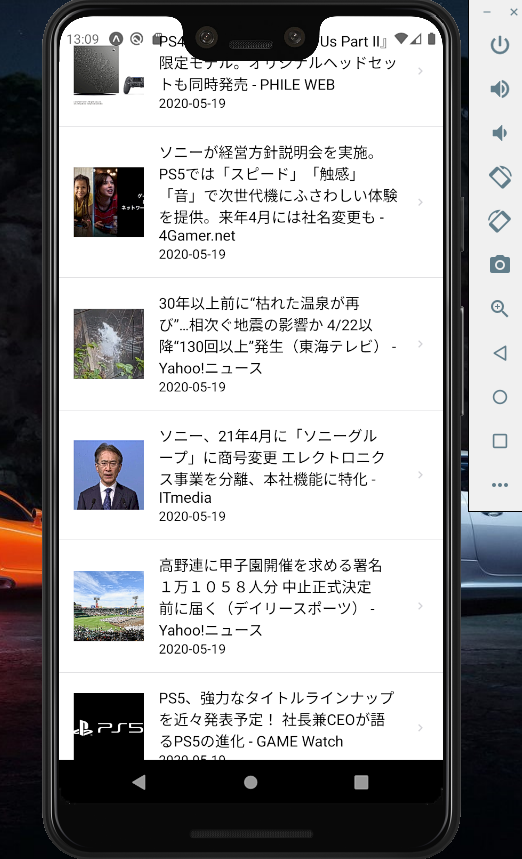Rotate device left using emulator toolbar icon
The height and width of the screenshot is (859, 522).
(500, 176)
